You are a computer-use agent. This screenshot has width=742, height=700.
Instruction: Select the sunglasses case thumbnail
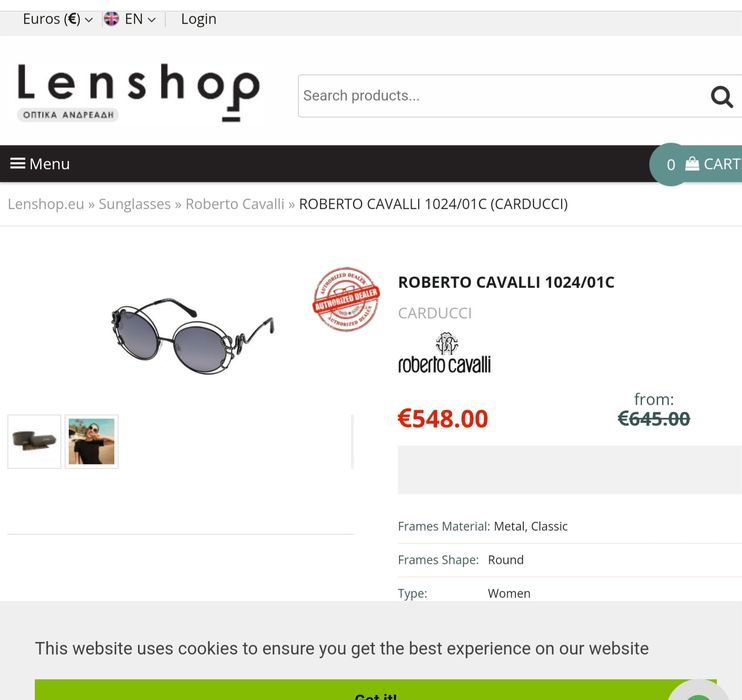(x=34, y=442)
